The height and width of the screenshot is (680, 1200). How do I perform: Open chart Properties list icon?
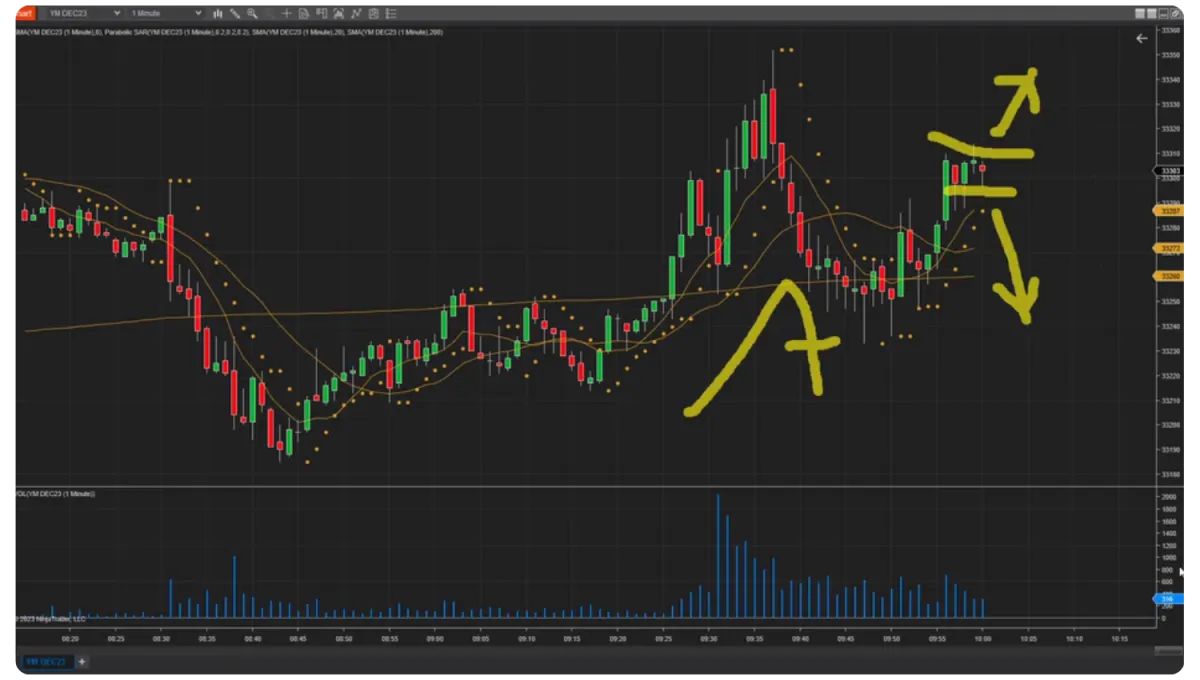click(390, 14)
